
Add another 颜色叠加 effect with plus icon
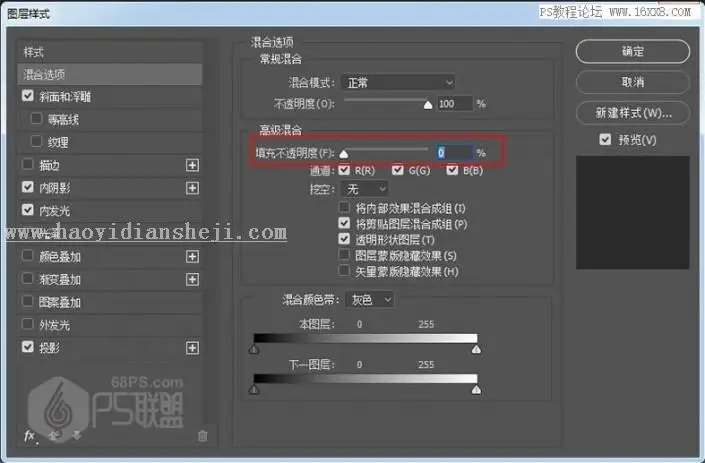tap(192, 257)
